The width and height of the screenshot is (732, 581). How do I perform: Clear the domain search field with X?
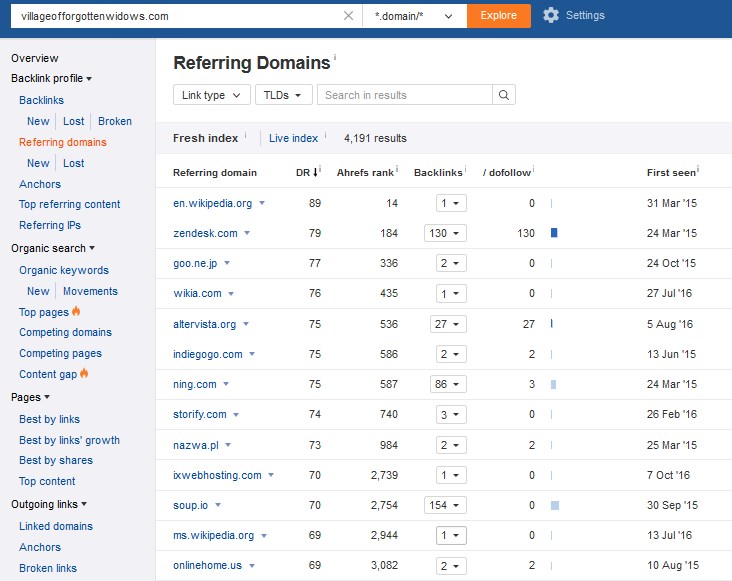point(348,16)
